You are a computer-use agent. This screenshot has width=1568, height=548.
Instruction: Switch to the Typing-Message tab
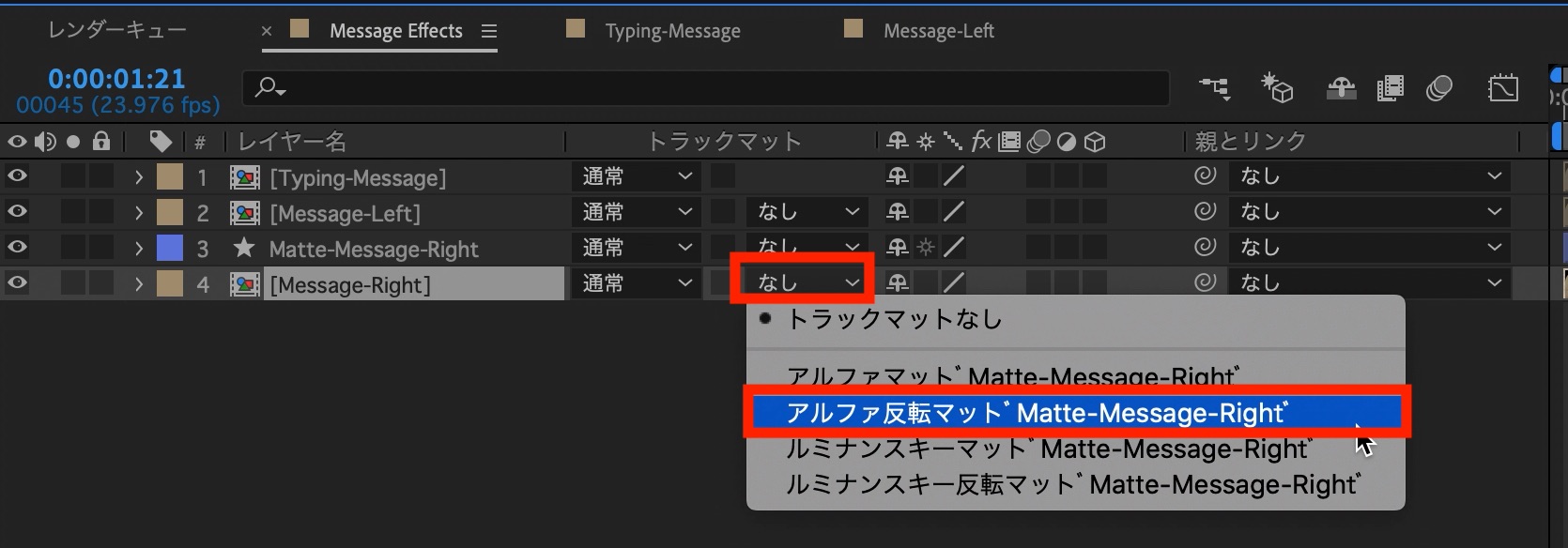click(x=672, y=31)
